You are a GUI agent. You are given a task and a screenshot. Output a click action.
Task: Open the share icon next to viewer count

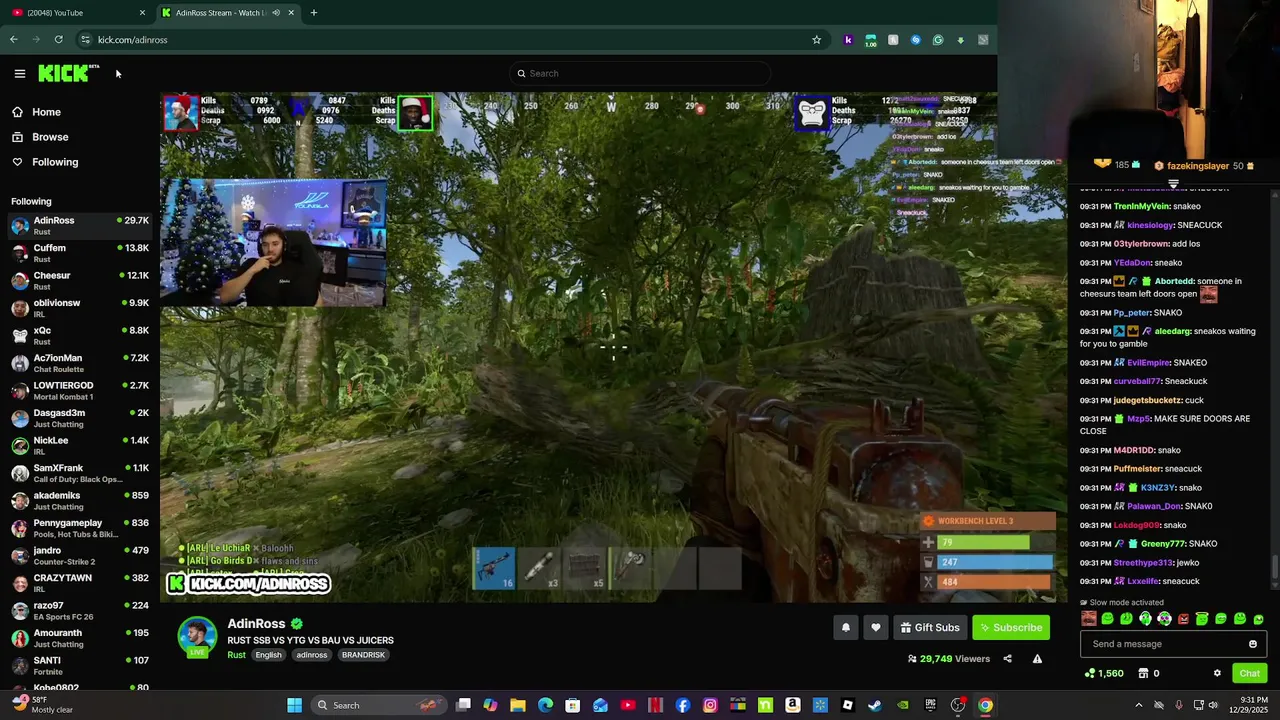click(x=1007, y=659)
